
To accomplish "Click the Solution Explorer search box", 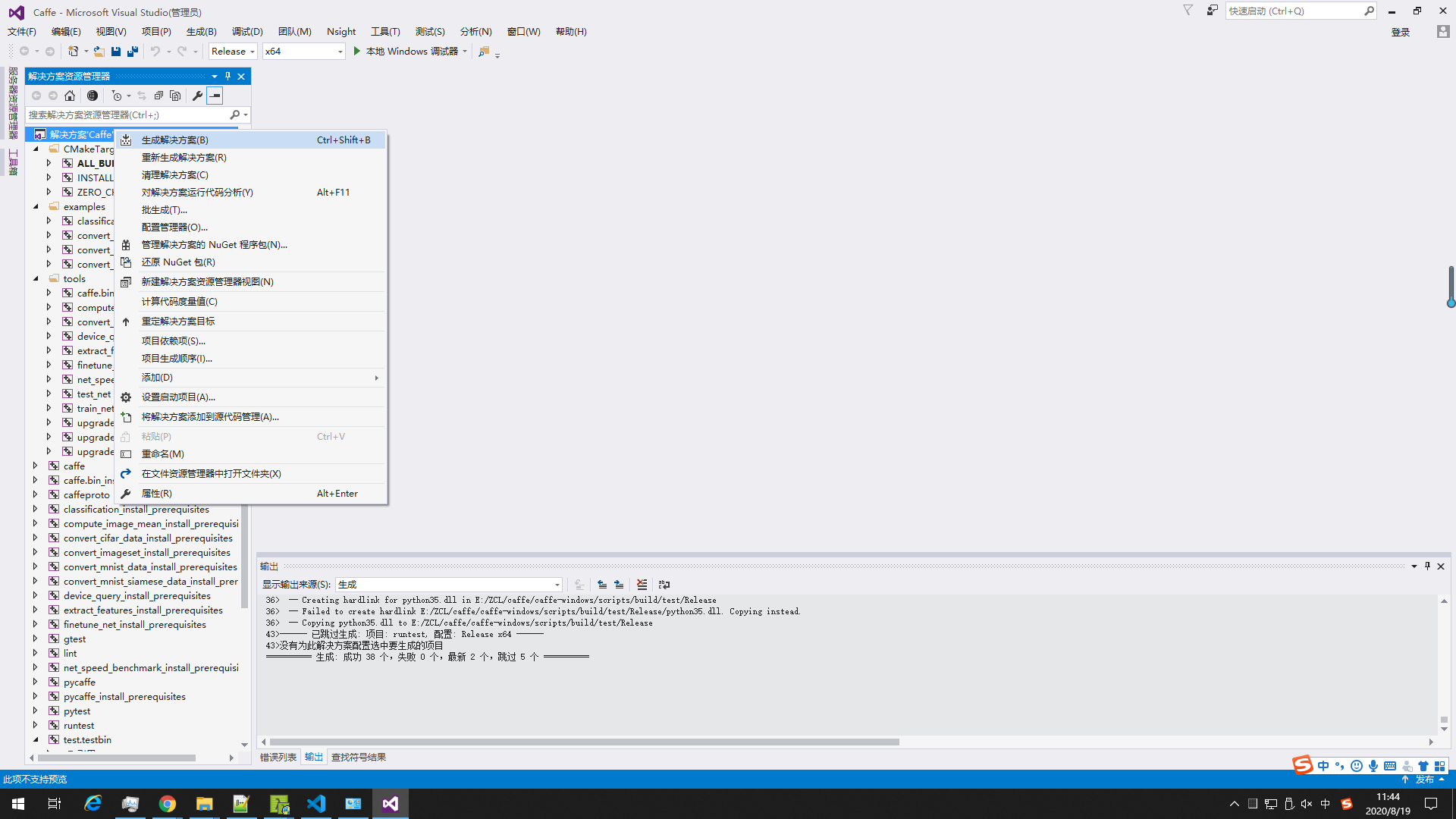I will coord(127,115).
